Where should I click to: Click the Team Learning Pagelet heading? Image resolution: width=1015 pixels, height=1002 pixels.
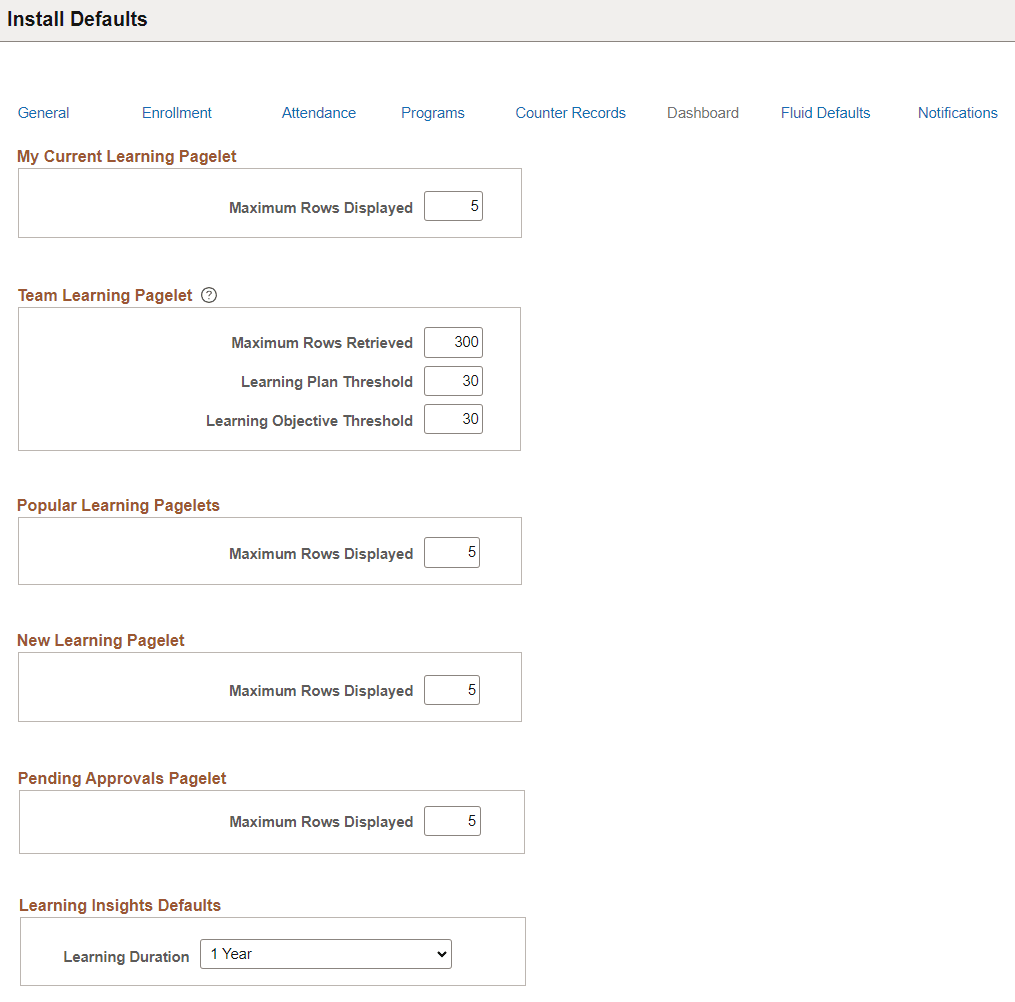coord(104,295)
